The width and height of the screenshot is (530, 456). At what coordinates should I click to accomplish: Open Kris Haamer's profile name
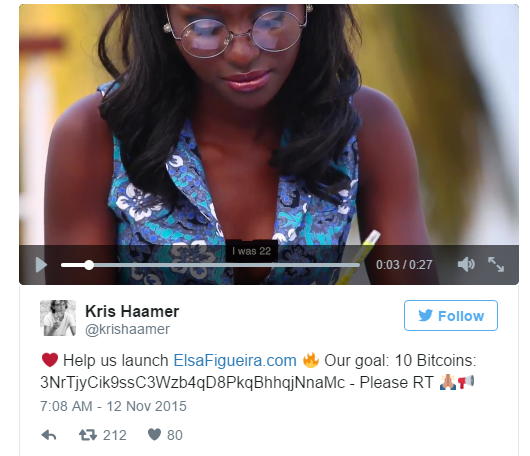132,311
